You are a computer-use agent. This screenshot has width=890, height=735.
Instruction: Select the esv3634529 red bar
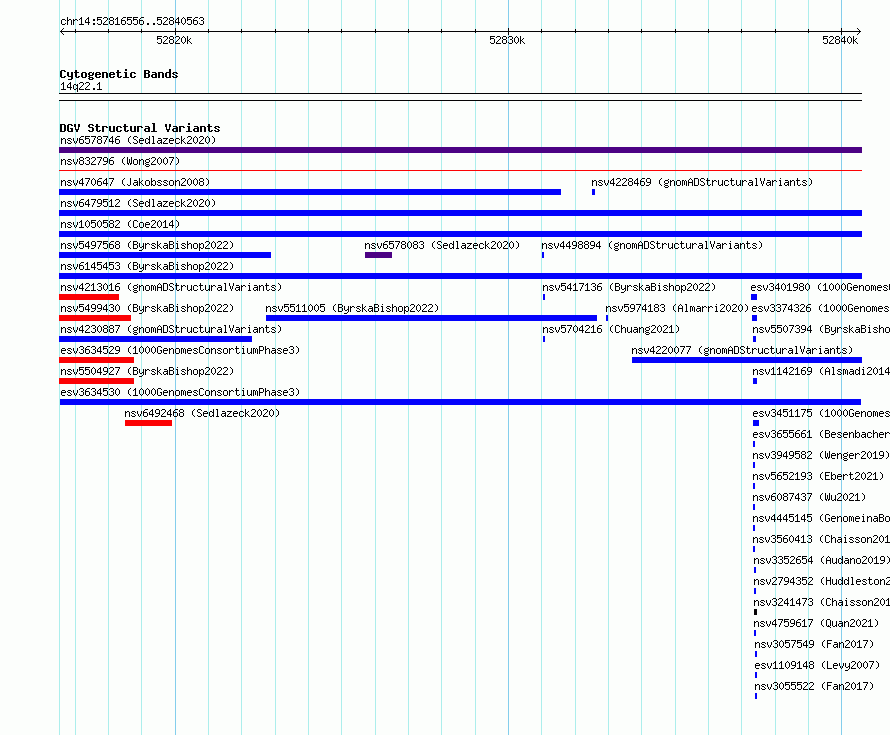[x=96, y=360]
